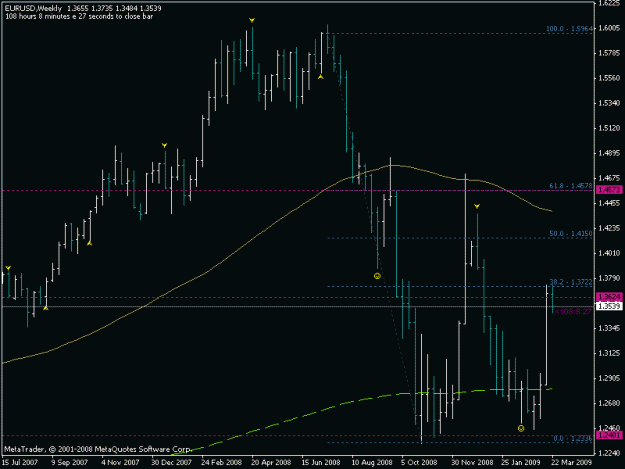Select the yellow fractal arrow above the December 2008 spike

[x=477, y=206]
